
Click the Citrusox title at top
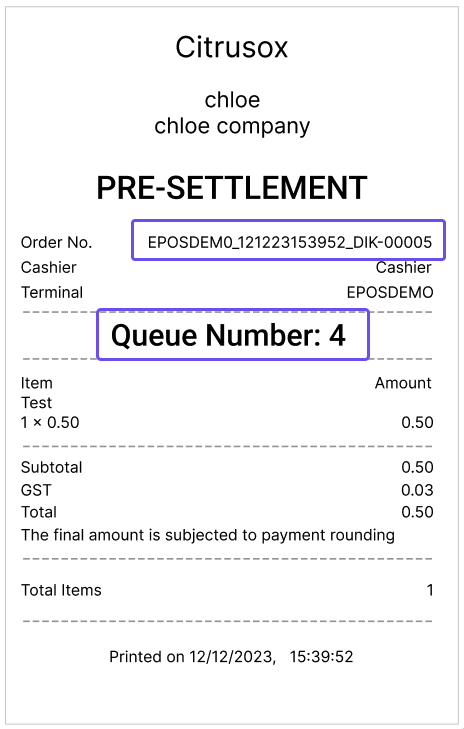[x=232, y=47]
